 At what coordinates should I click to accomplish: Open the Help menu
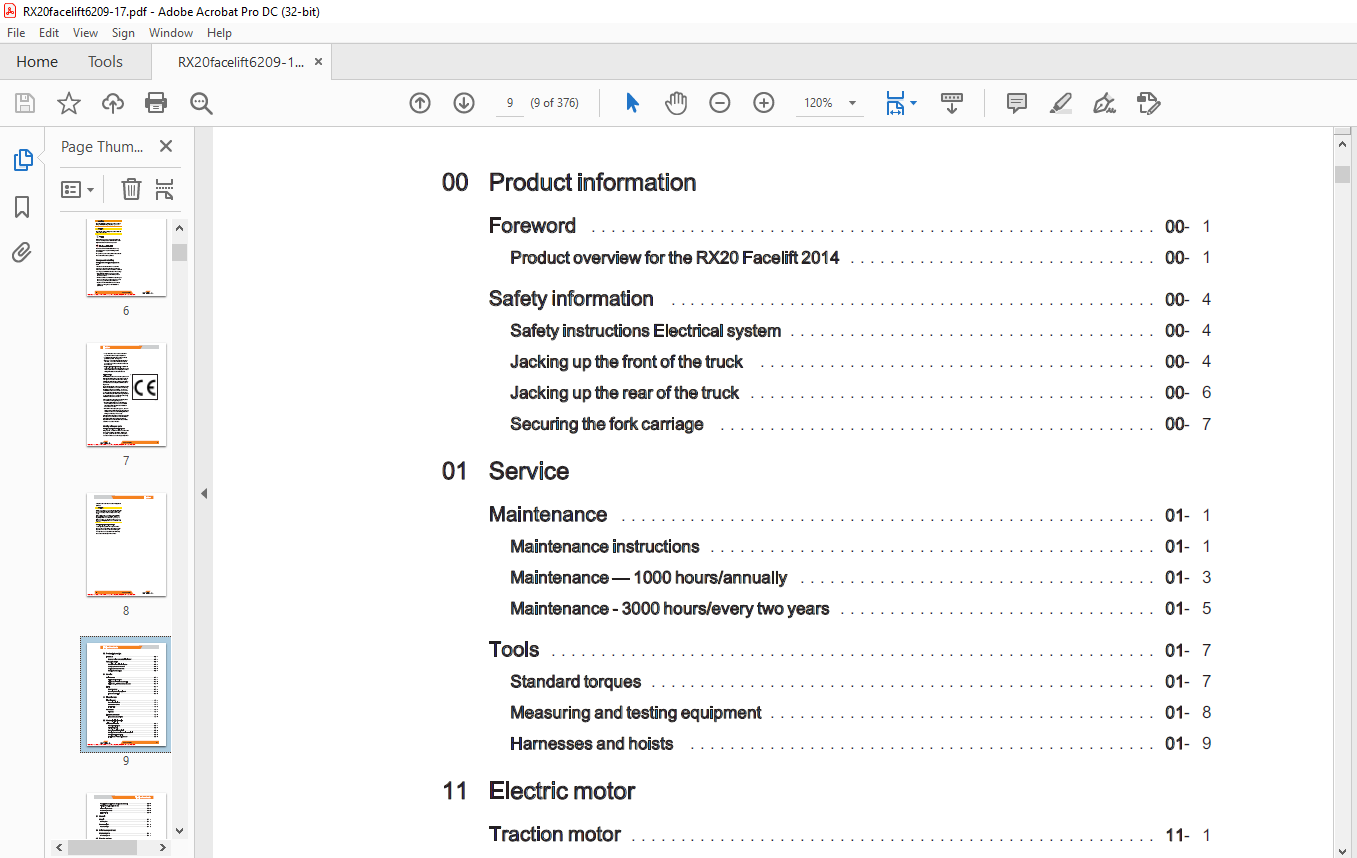[219, 33]
